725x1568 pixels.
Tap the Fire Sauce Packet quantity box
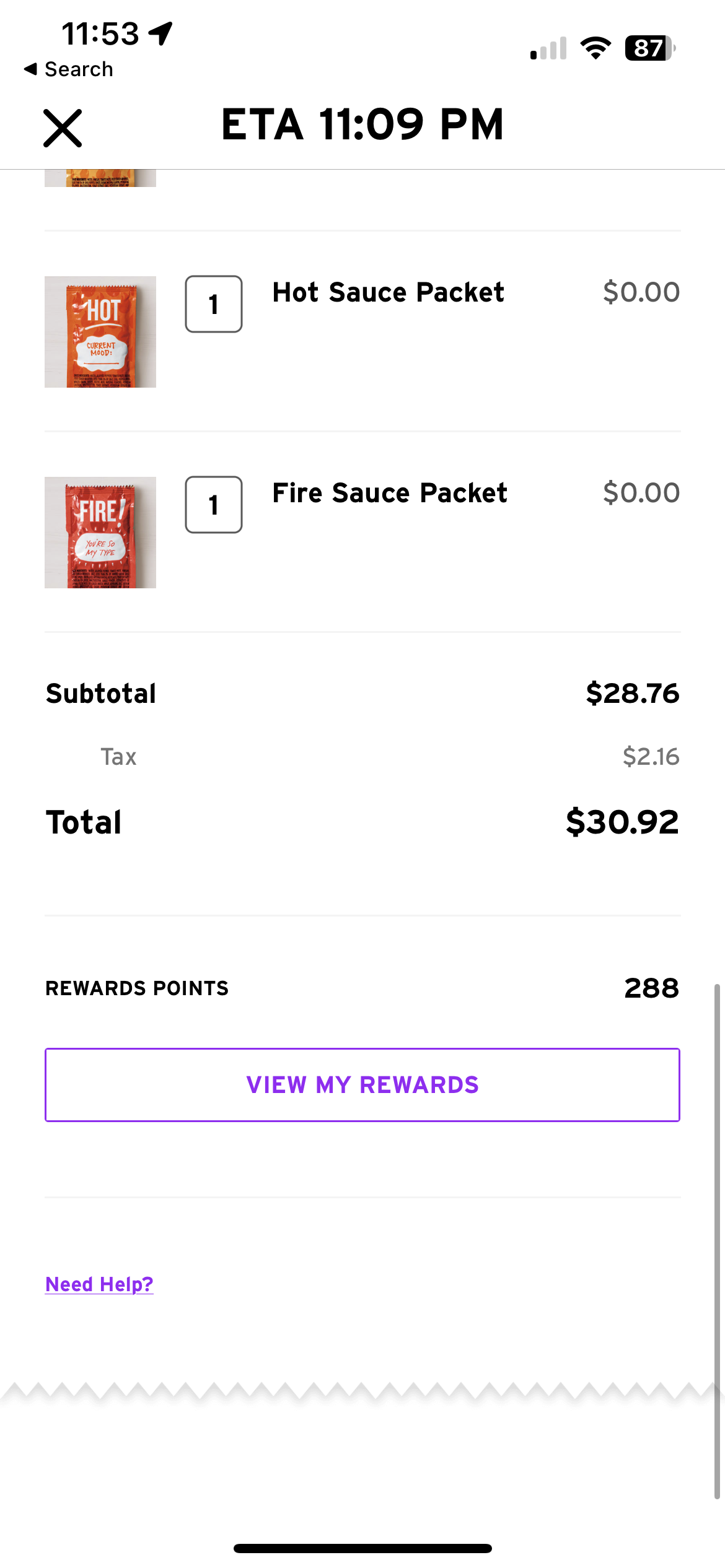pos(214,505)
